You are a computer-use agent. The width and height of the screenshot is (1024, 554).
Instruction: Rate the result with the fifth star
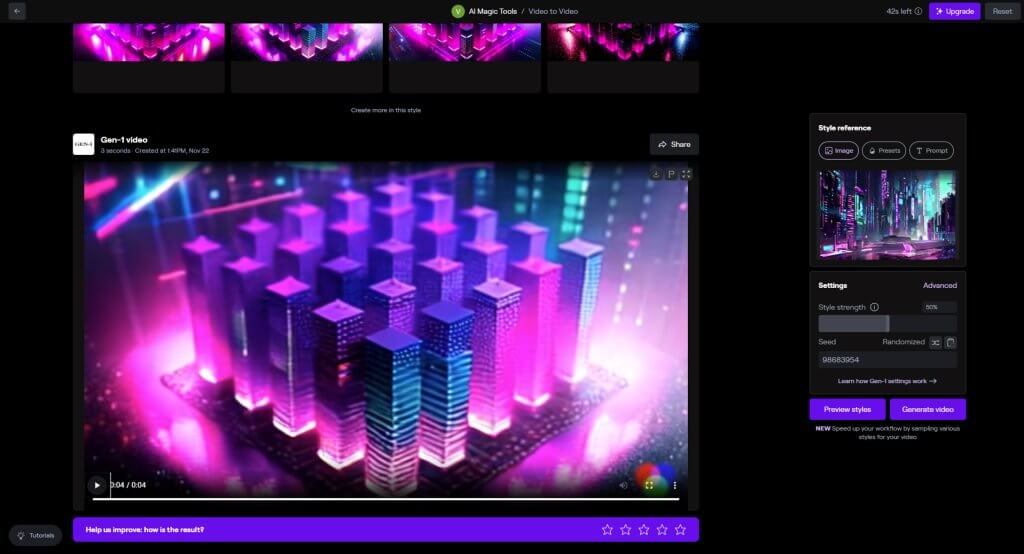(680, 529)
